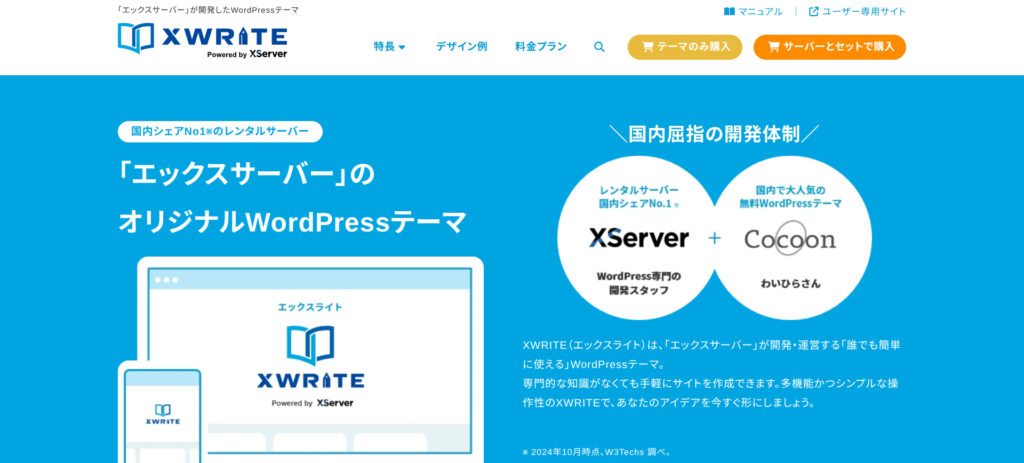Click the XWRITE logo in laptop mockup
Screen dimensions: 1024x463
point(311,357)
